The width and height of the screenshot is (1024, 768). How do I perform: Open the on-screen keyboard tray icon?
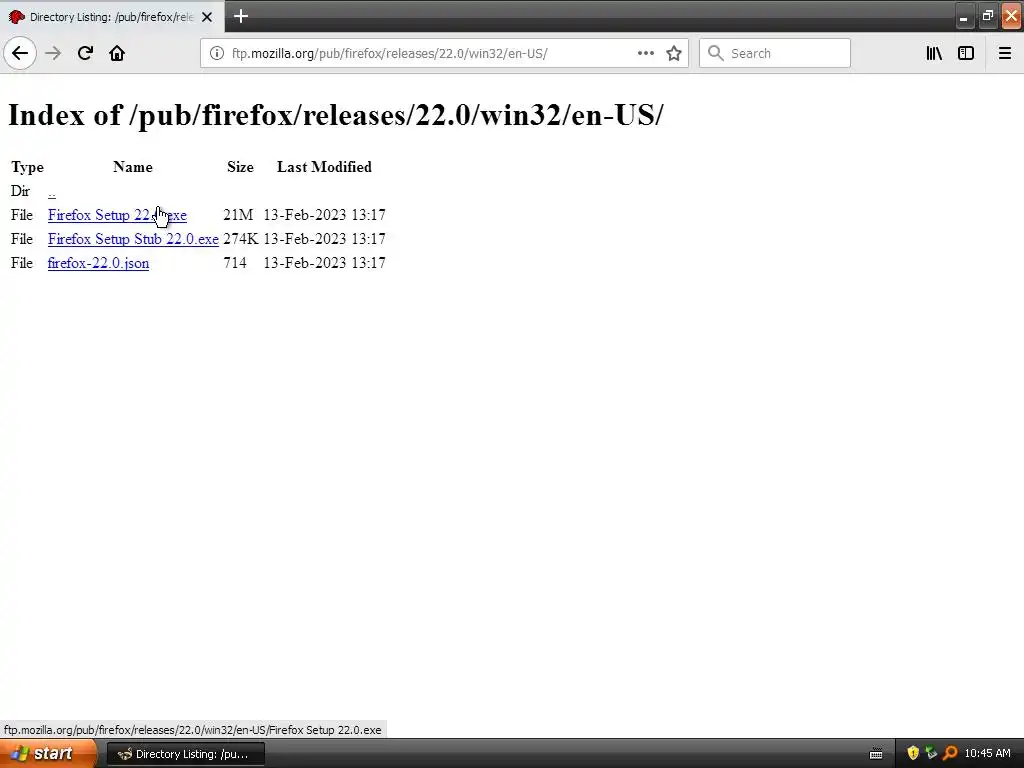point(876,754)
